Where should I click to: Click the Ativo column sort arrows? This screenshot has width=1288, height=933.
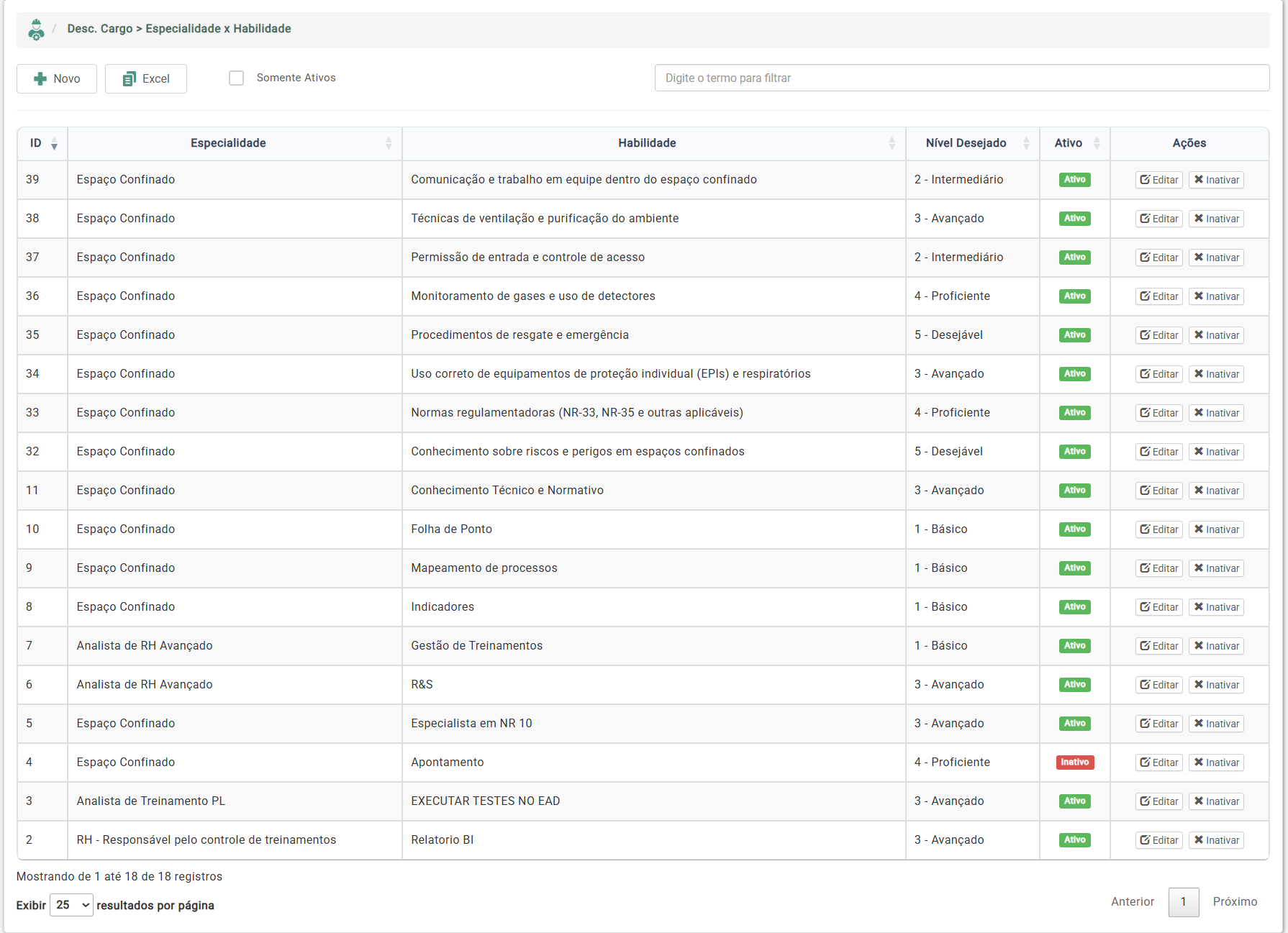pos(1097,143)
